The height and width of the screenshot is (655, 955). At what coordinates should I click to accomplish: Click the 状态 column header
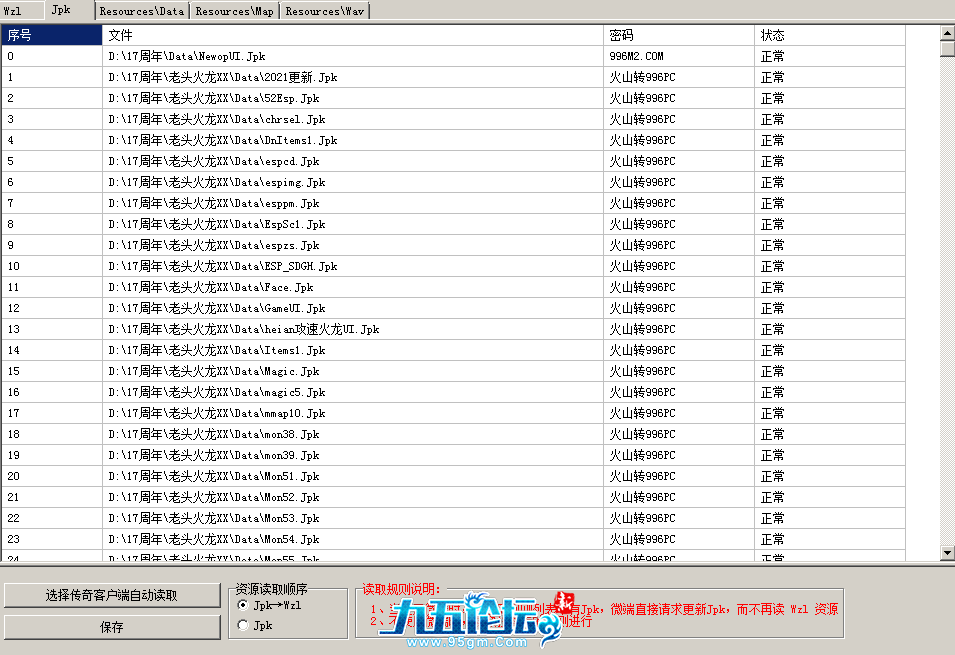[x=829, y=35]
